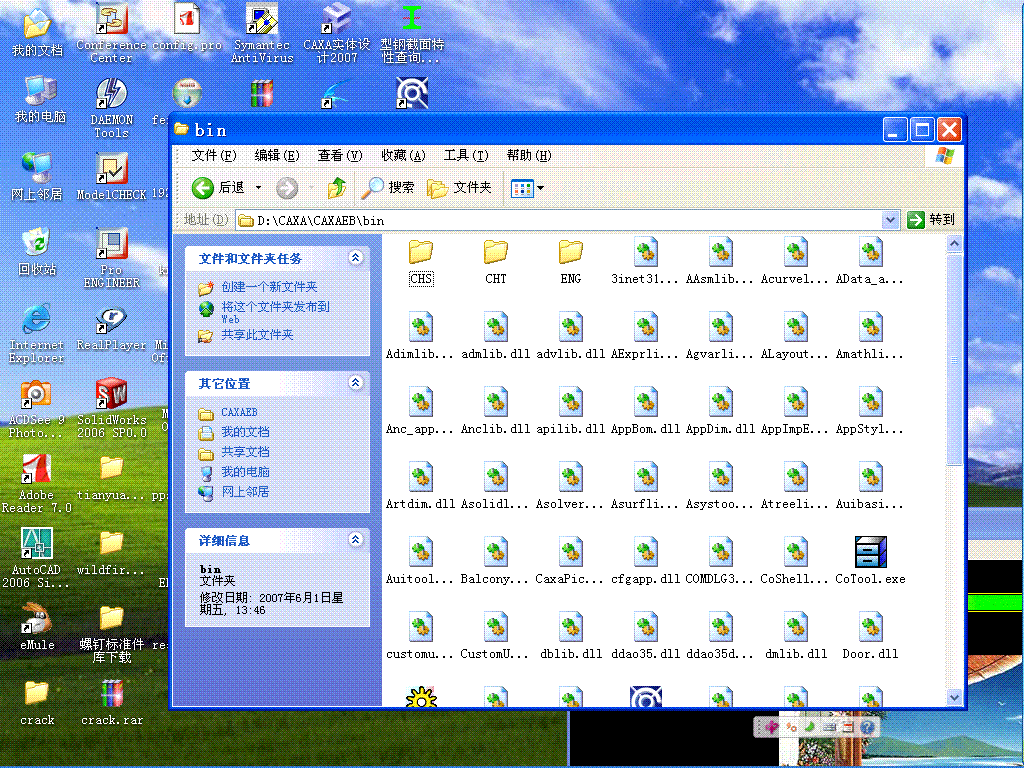Viewport: 1024px width, 768px height.
Task: Click the Up one level toolbar icon
Action: (336, 188)
